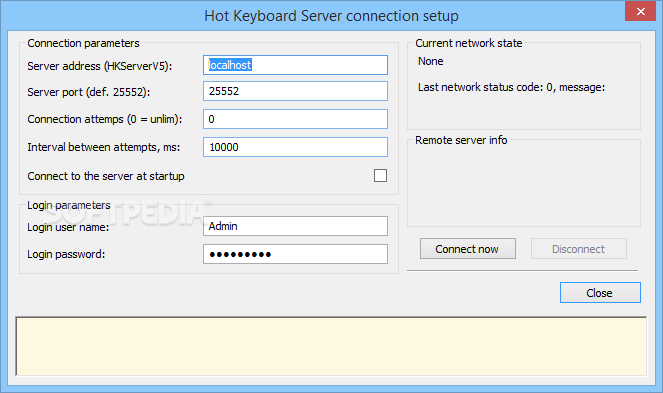
Task: Click the 'Server address (HKServerV5):' label
Action: (100, 66)
